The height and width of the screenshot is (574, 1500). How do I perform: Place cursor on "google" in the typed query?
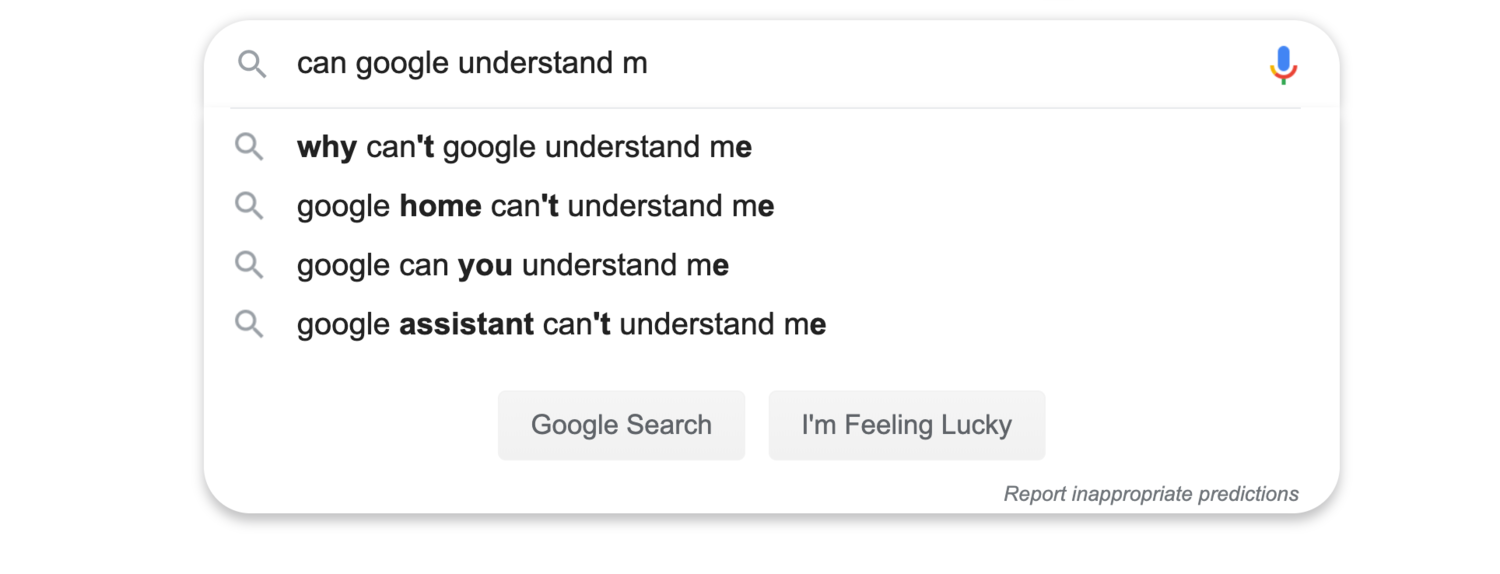pyautogui.click(x=402, y=64)
